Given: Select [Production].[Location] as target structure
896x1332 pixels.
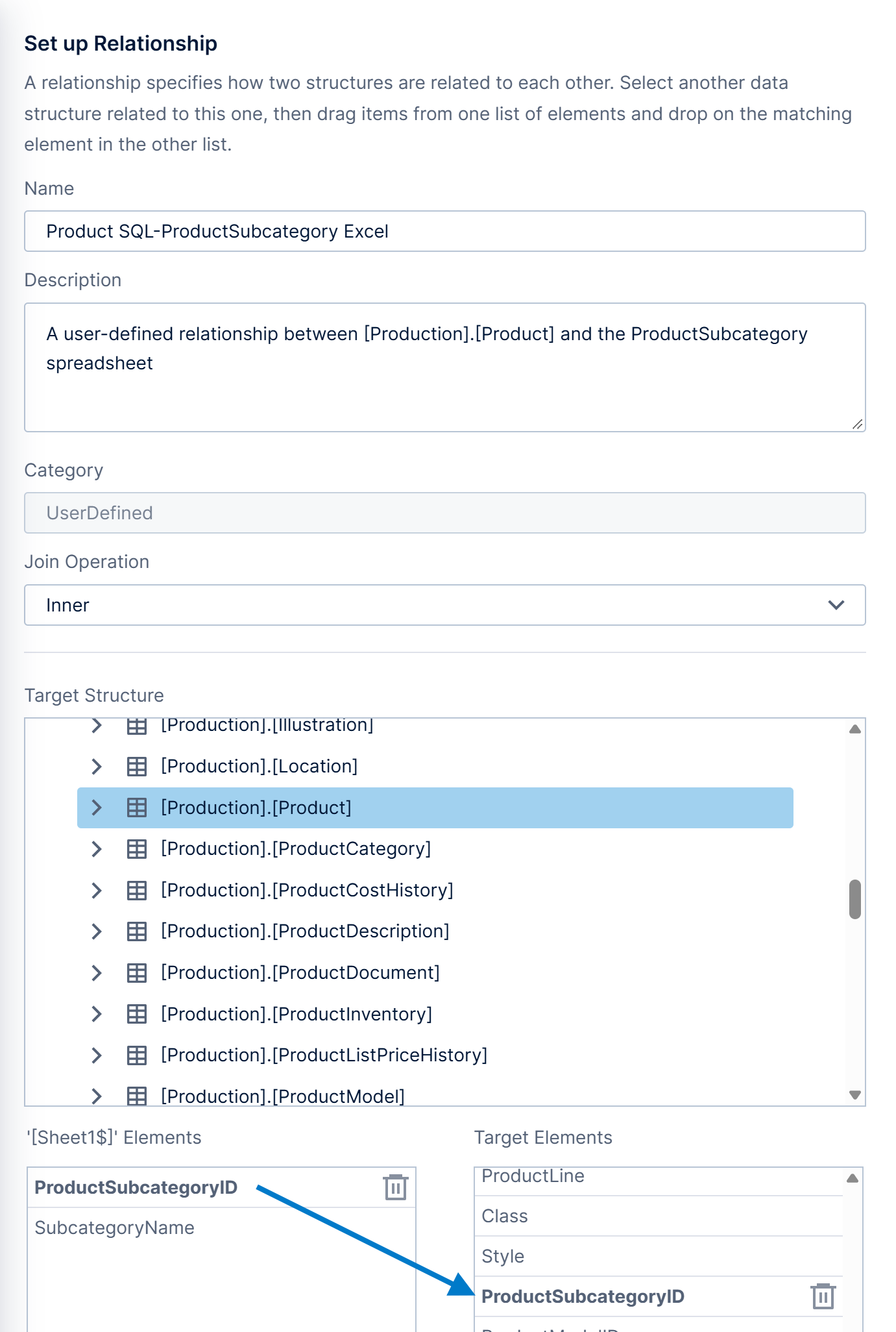Looking at the screenshot, I should click(x=260, y=767).
